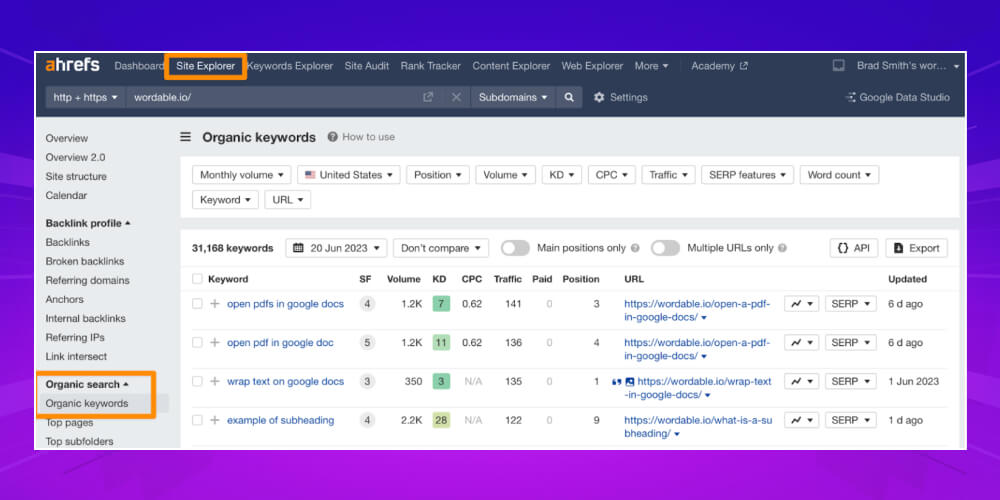This screenshot has height=500, width=1000.
Task: Click API button
Action: [x=854, y=248]
